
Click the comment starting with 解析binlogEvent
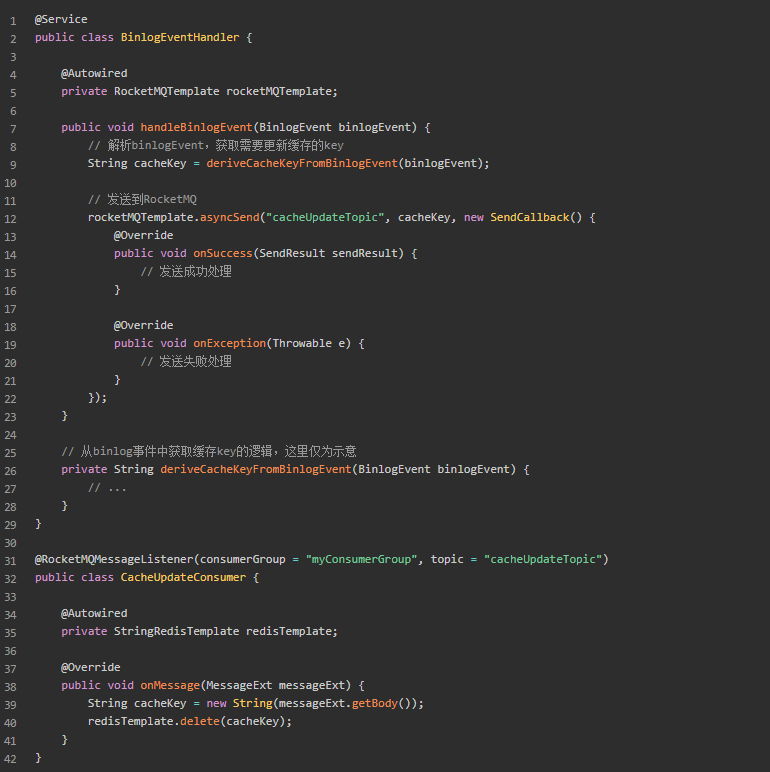tap(216, 145)
